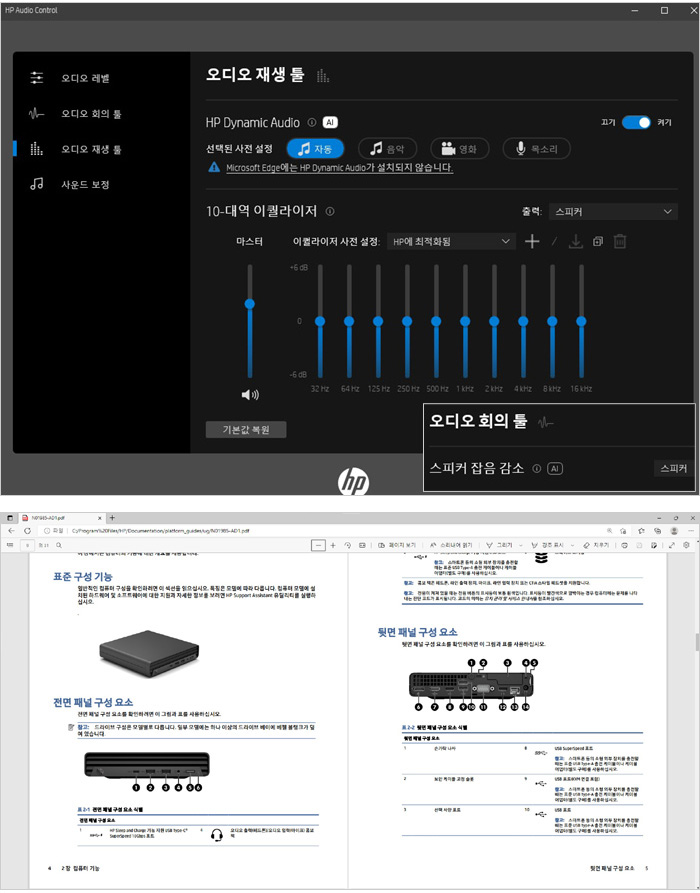Click the audio bars icon beside 오디오 재생 툴 title
Image resolution: width=700 pixels, height=893 pixels.
[x=323, y=75]
